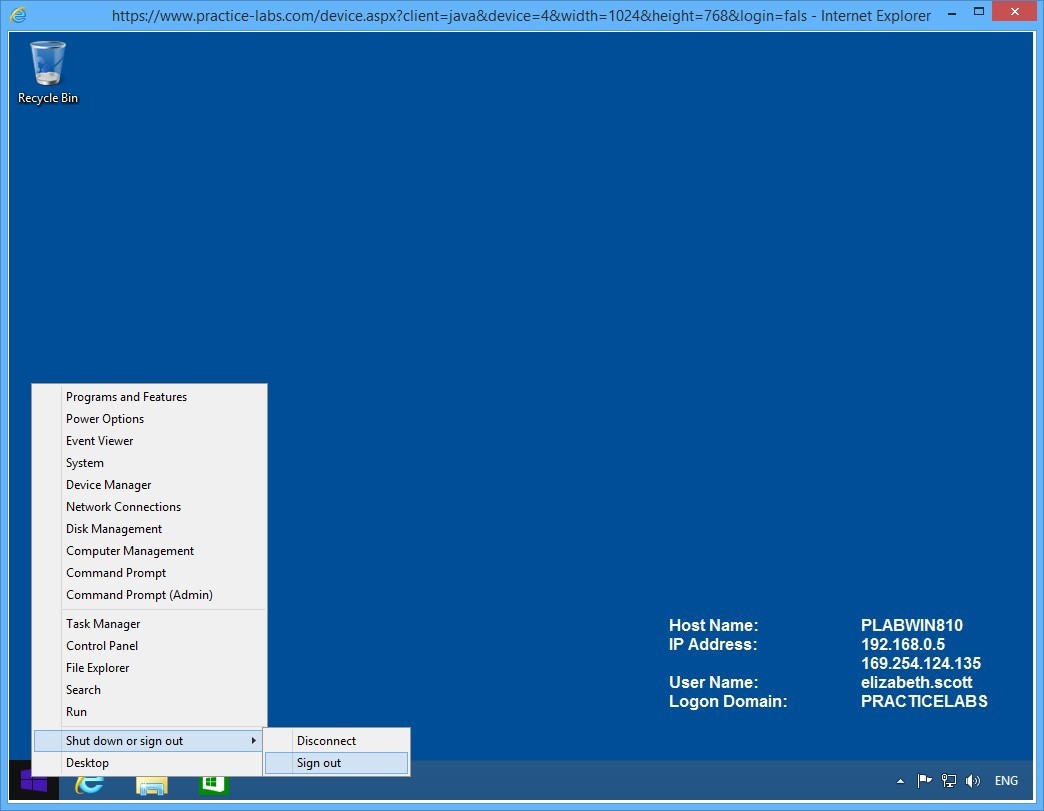The width and height of the screenshot is (1044, 811).
Task: Launch Internet Explorer from the taskbar
Action: click(90, 786)
